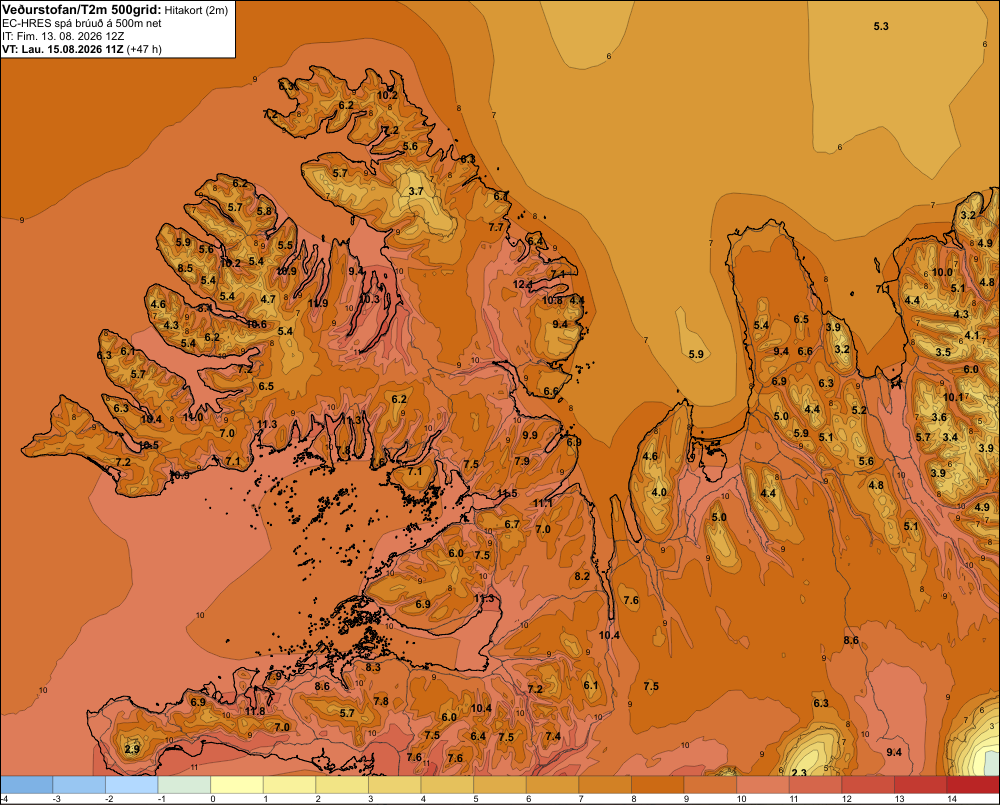Click the 9.4 label near the bottom right
Screen dimensions: 1000x805
[x=894, y=753]
